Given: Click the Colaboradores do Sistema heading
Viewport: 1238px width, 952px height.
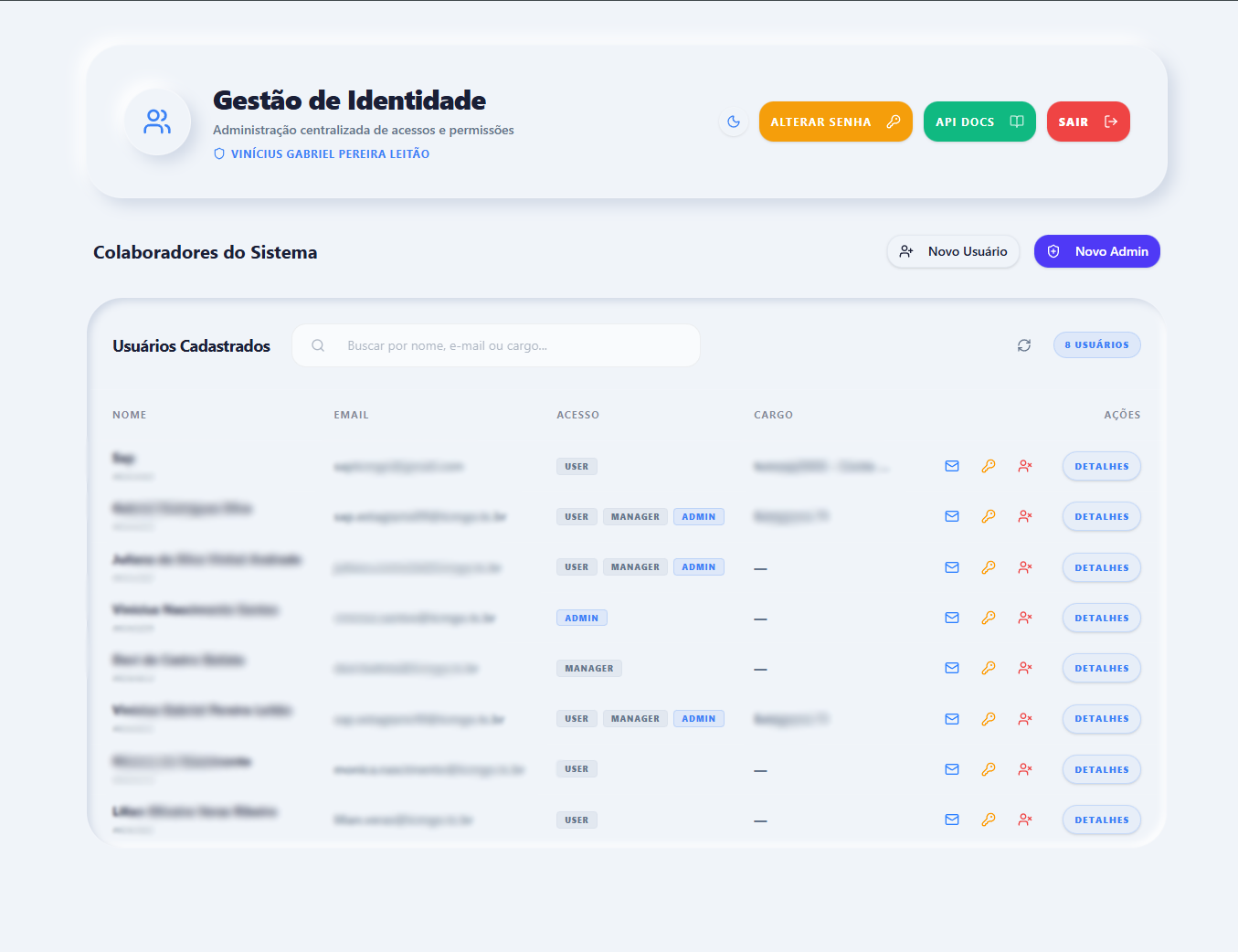Looking at the screenshot, I should point(206,252).
